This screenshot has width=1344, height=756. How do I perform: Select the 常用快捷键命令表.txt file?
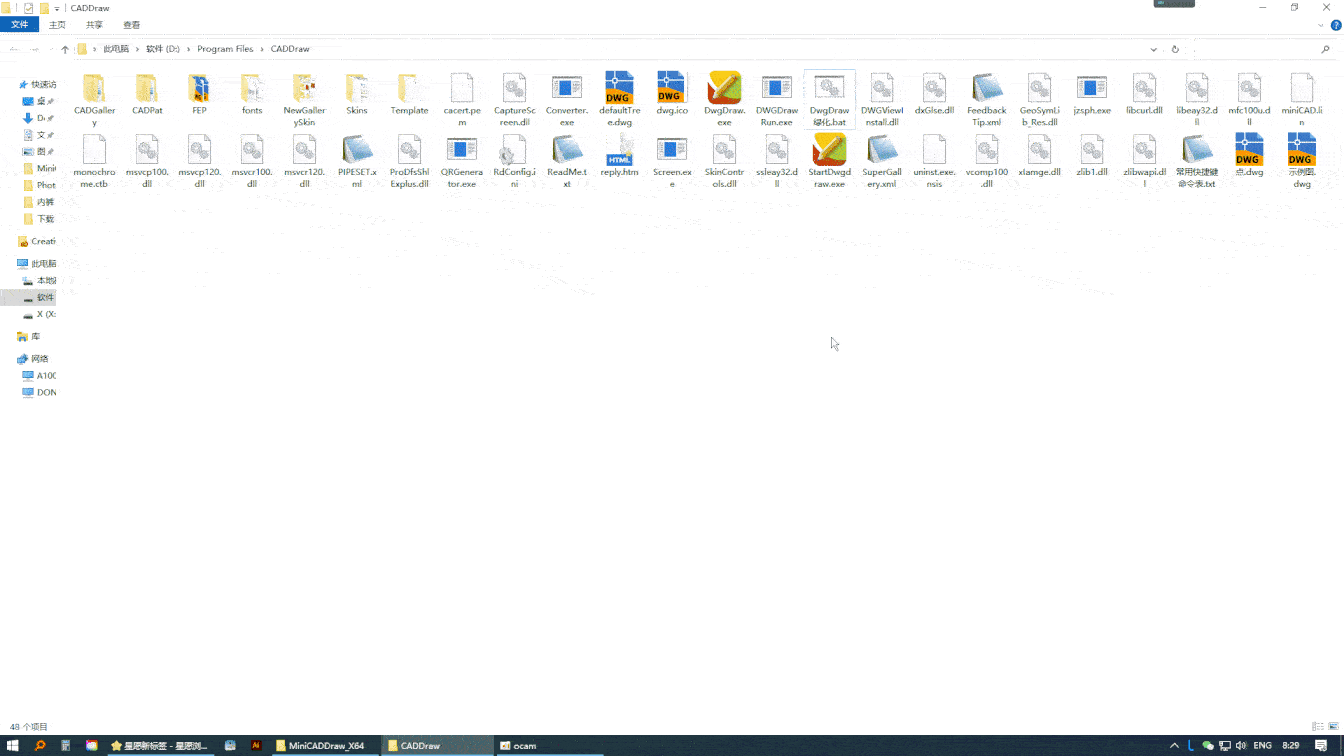pyautogui.click(x=1197, y=161)
